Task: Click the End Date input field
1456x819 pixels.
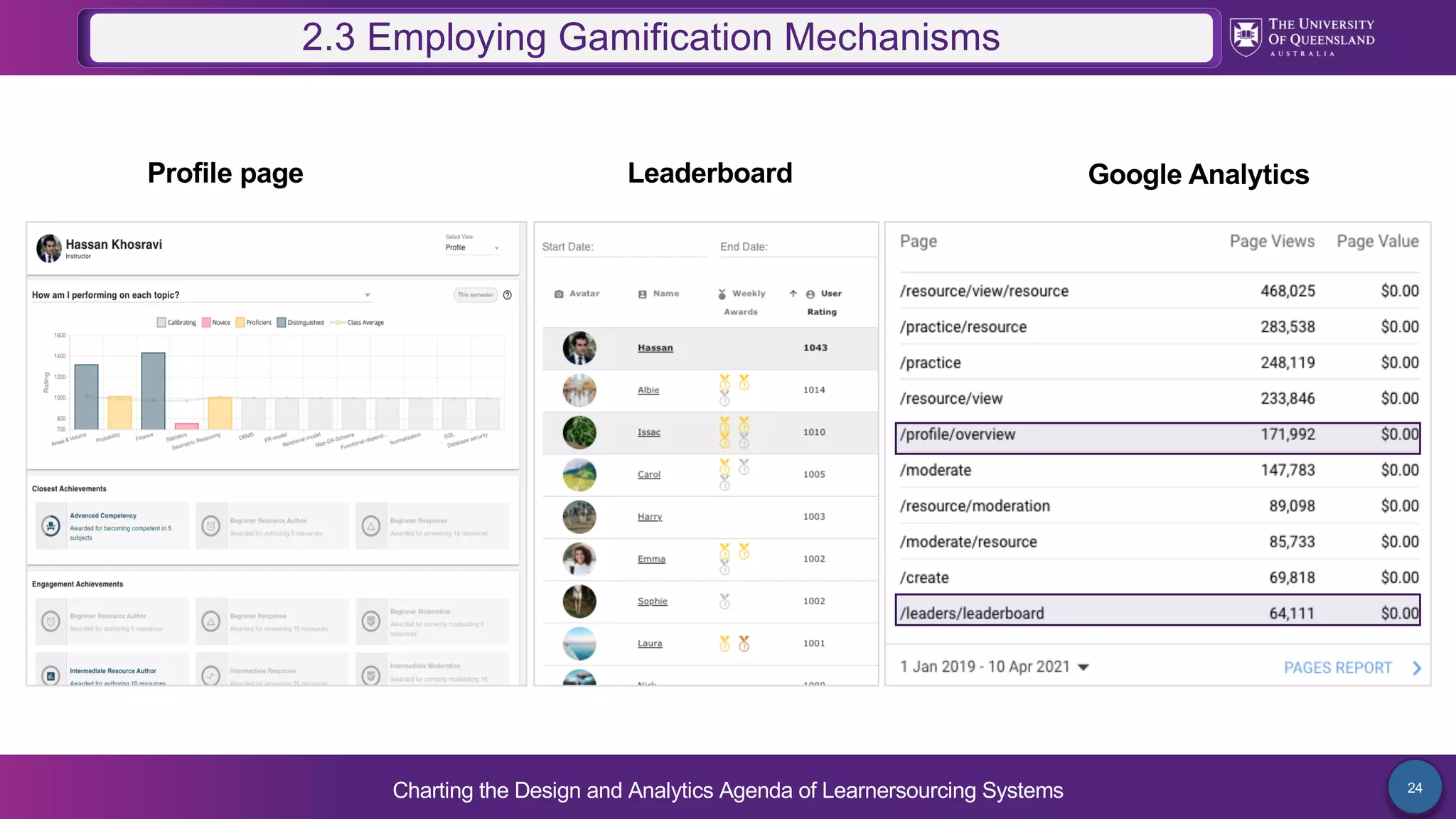Action: click(x=798, y=247)
